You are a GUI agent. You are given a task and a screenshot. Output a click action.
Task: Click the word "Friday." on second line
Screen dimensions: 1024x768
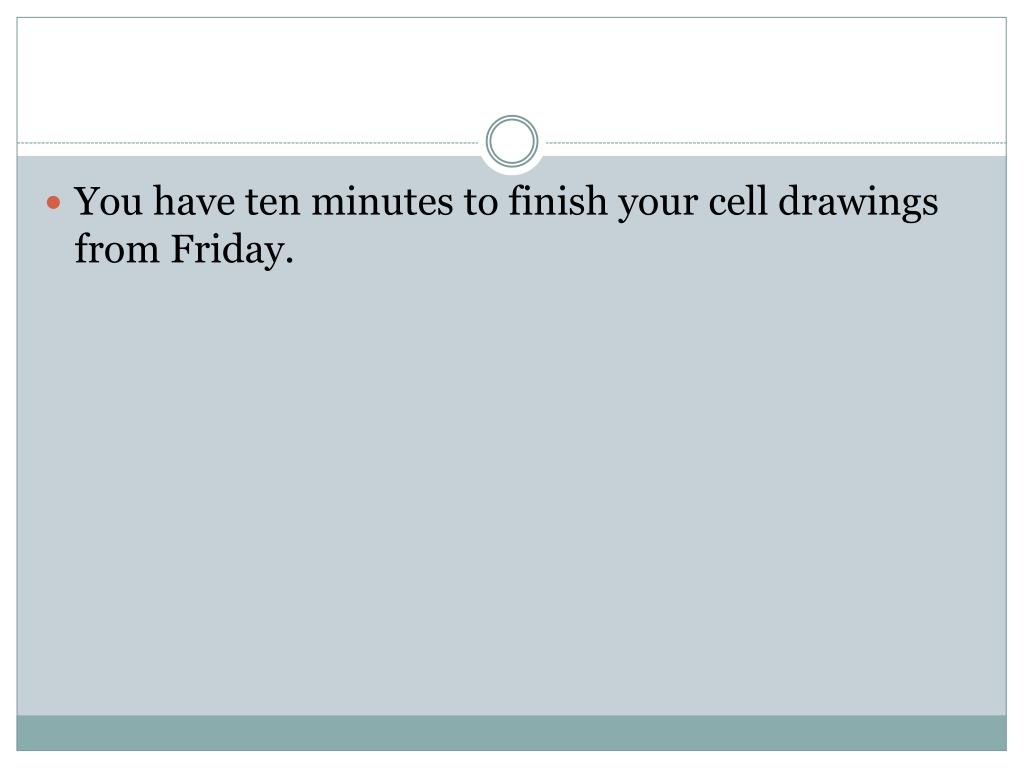tap(232, 251)
